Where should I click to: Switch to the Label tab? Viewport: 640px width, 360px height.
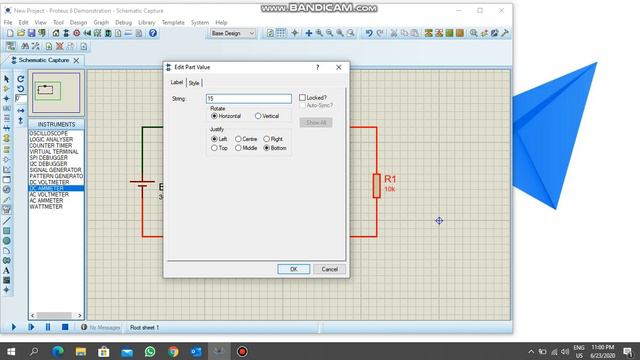pyautogui.click(x=177, y=82)
